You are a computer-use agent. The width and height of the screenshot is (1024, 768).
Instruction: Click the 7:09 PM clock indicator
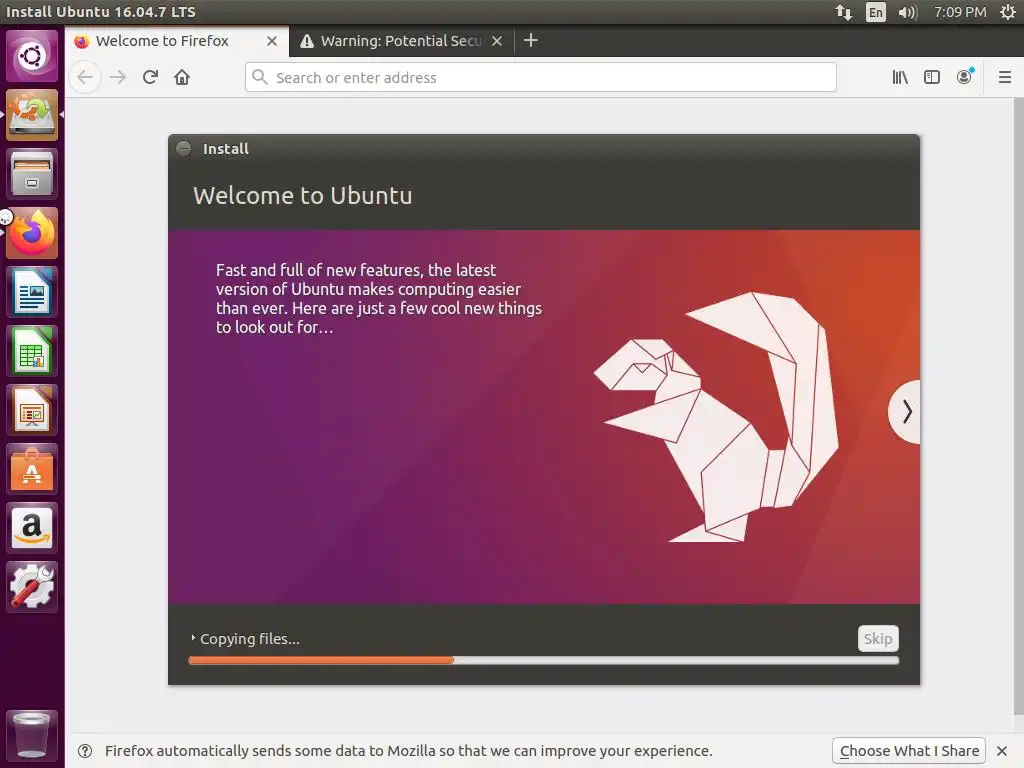959,12
